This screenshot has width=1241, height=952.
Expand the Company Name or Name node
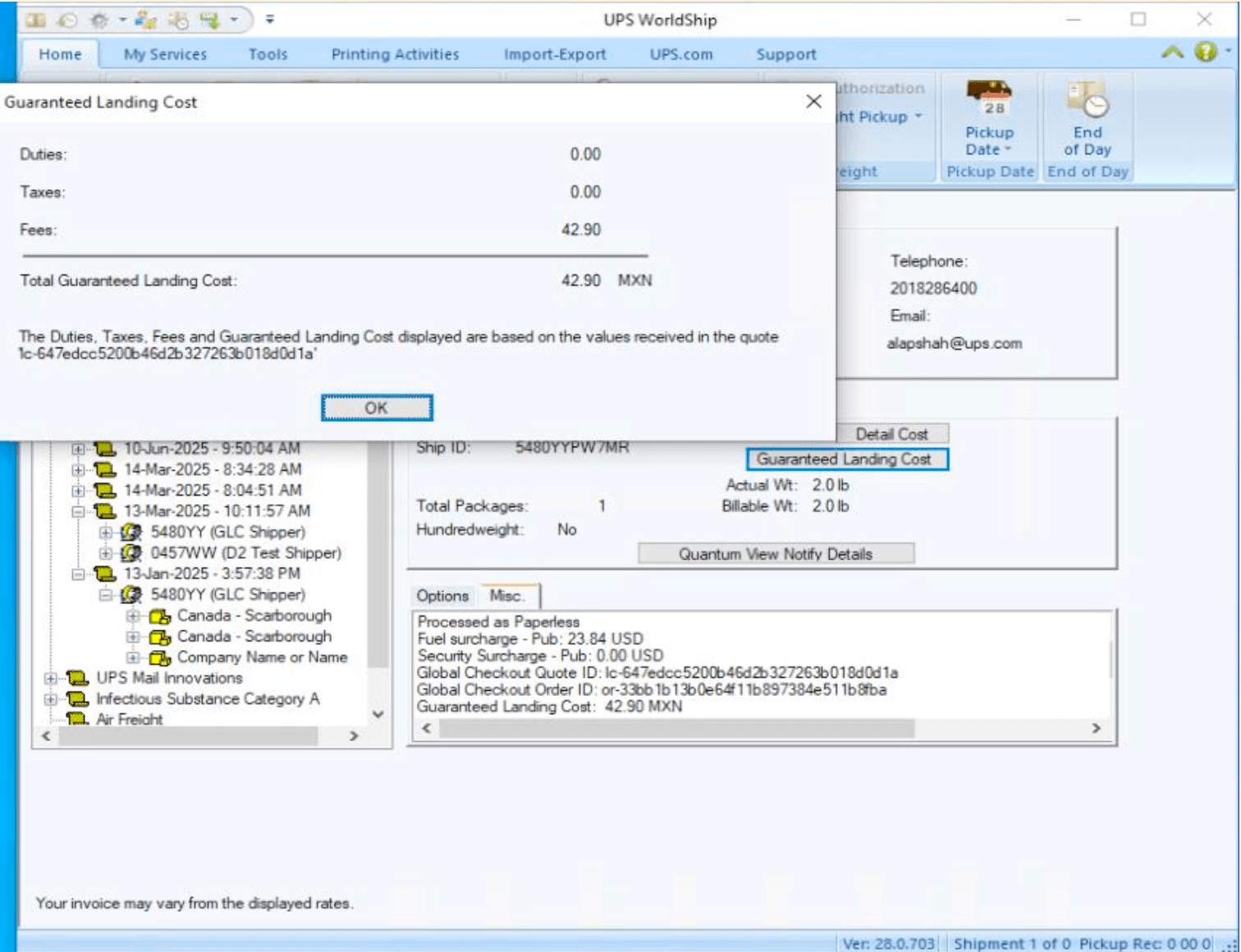[133, 657]
